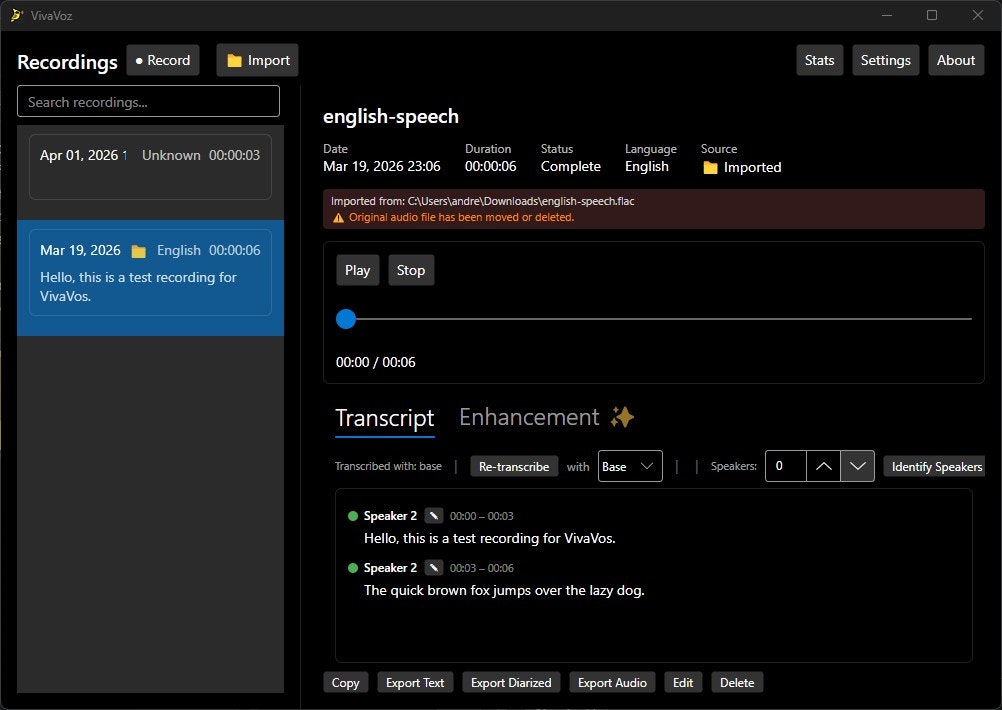This screenshot has width=1002, height=710.
Task: Open the About page
Action: tap(955, 60)
